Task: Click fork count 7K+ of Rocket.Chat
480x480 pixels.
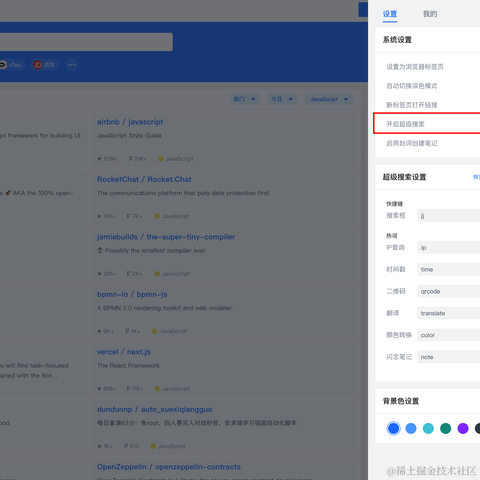Action: coord(135,216)
